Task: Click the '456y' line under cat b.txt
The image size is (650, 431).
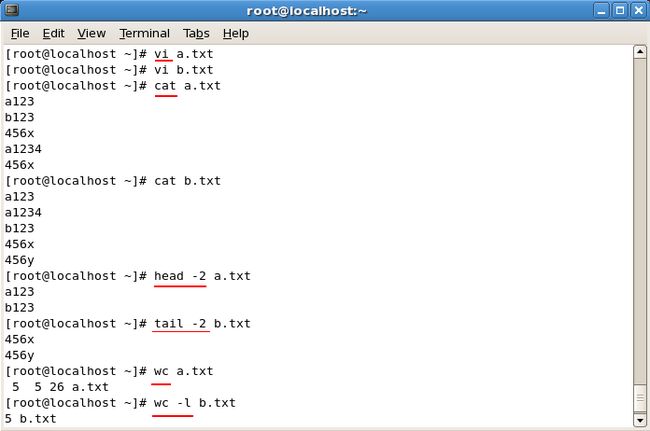Action: 19,260
